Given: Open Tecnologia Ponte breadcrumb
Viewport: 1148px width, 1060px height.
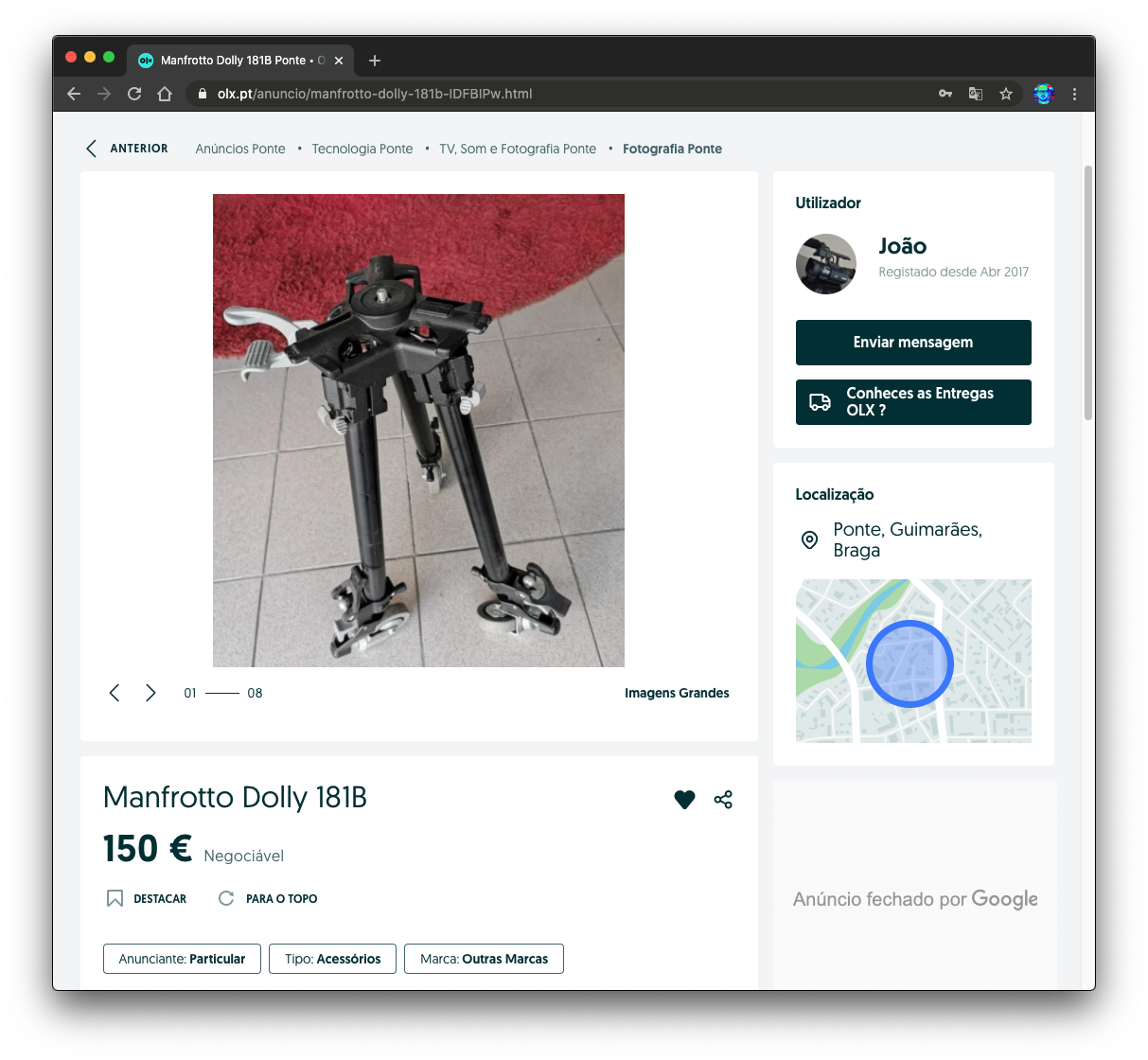Looking at the screenshot, I should [x=362, y=149].
